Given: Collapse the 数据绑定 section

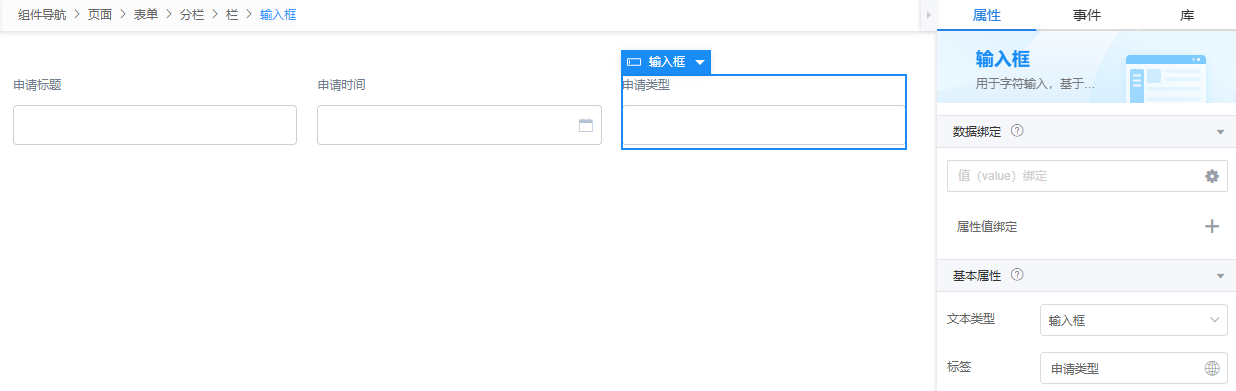Looking at the screenshot, I should pyautogui.click(x=1220, y=132).
